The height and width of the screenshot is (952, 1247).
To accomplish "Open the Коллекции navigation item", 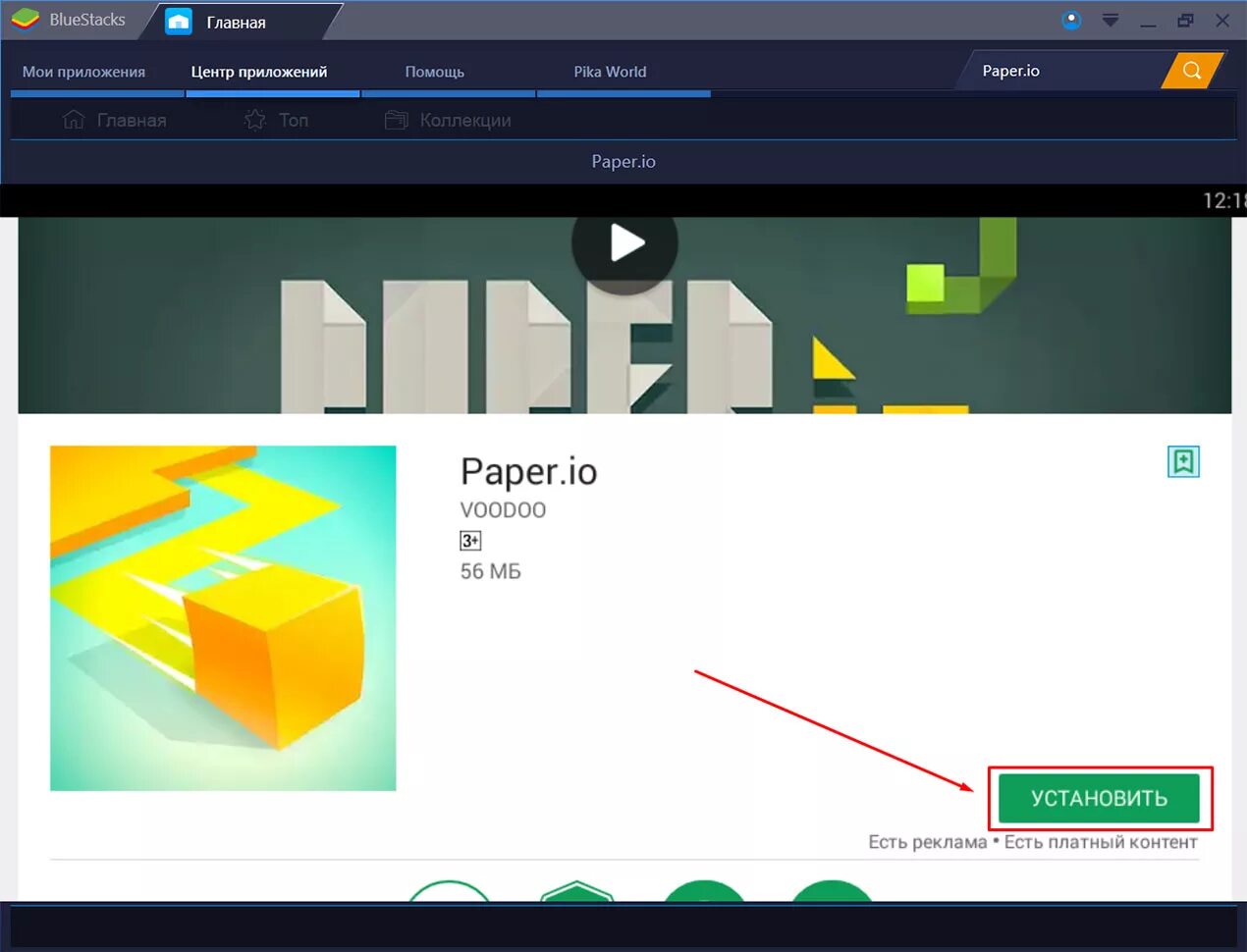I will [448, 120].
